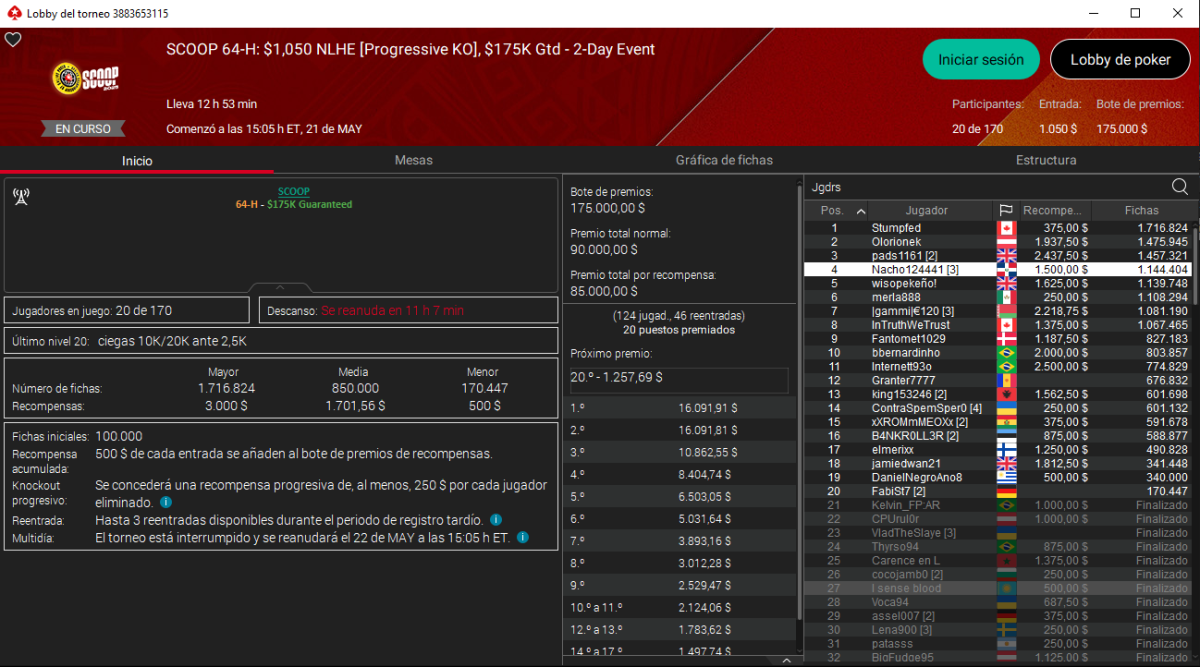The height and width of the screenshot is (667, 1200).
Task: Click the flag in elmerixx's row
Action: pos(1006,450)
